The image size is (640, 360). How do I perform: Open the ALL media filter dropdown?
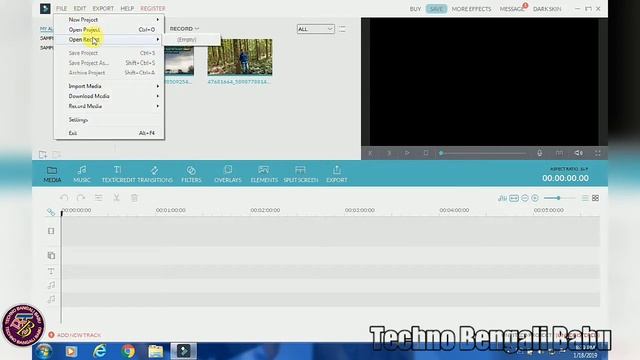coord(316,29)
